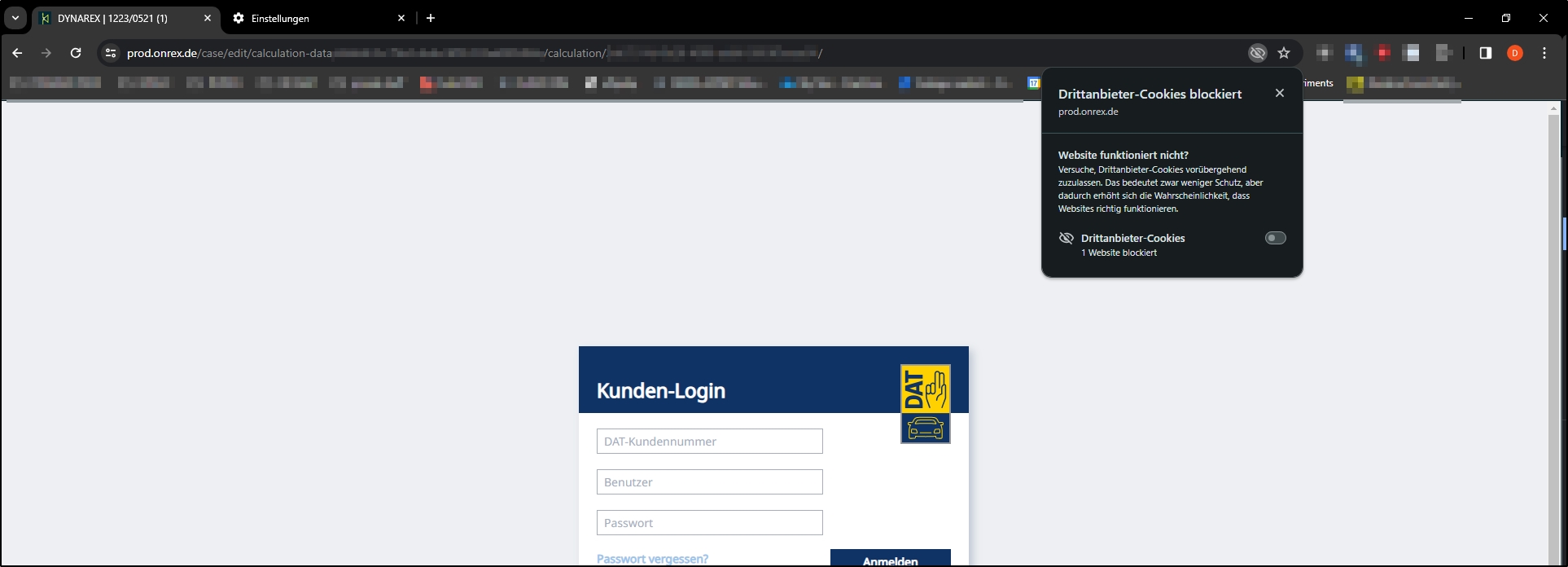Close the Drittanbieter-Cookies blockiert popup
1568x567 pixels.
(1279, 93)
